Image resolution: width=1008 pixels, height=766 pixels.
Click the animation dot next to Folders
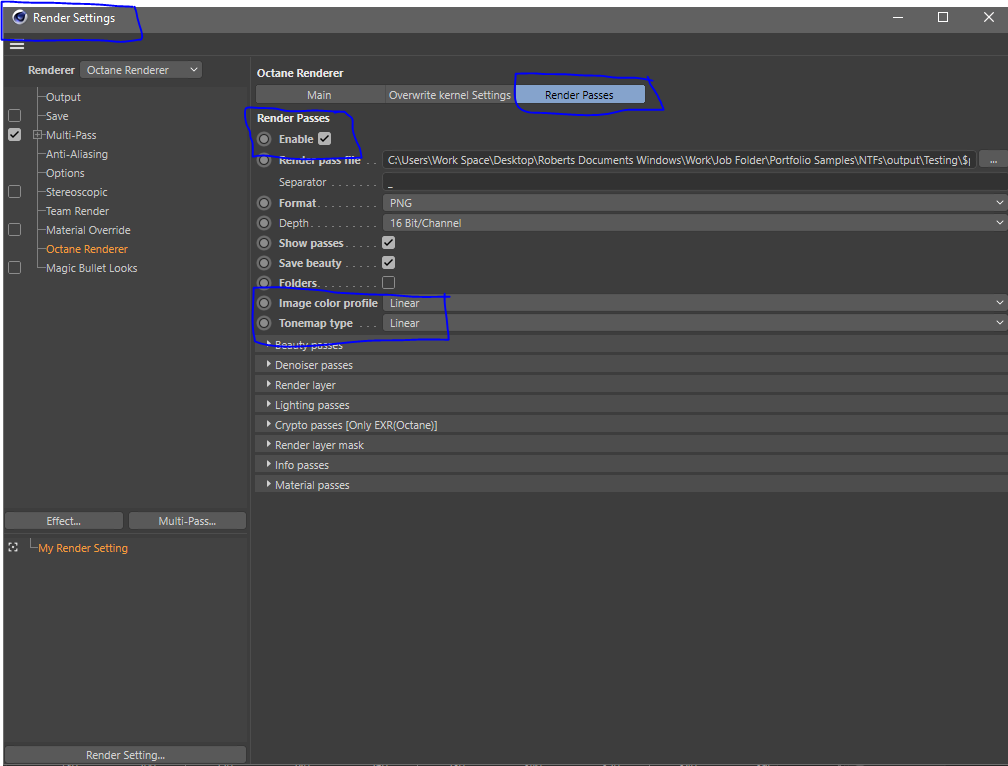tap(264, 283)
